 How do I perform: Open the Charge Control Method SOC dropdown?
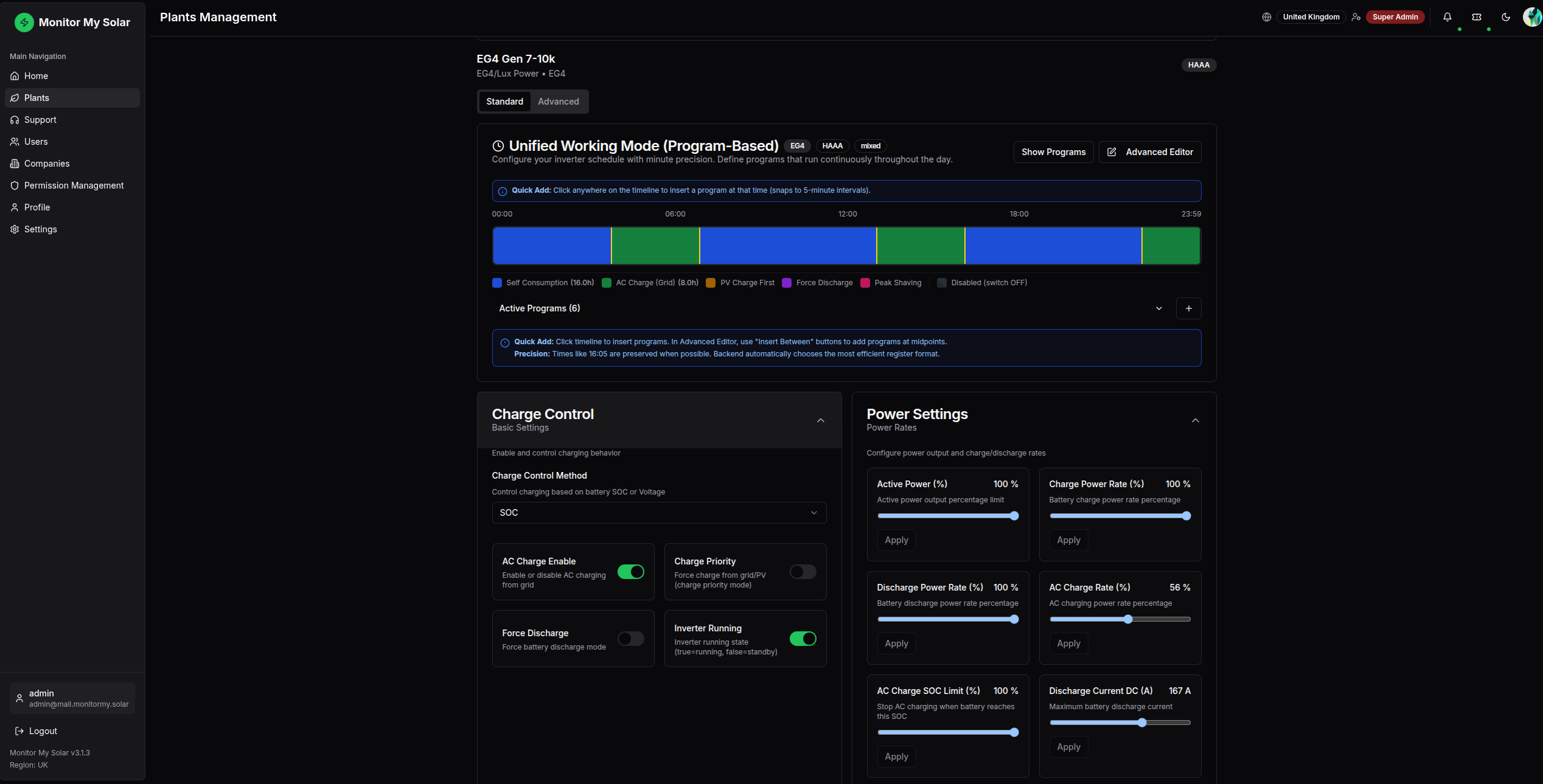[659, 513]
